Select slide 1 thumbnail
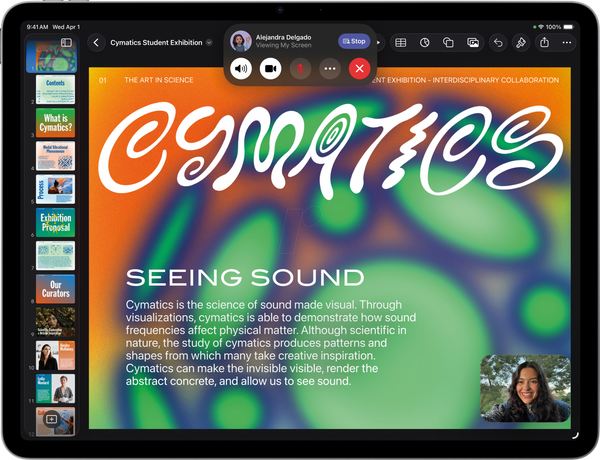The height and width of the screenshot is (460, 600). coord(51,56)
